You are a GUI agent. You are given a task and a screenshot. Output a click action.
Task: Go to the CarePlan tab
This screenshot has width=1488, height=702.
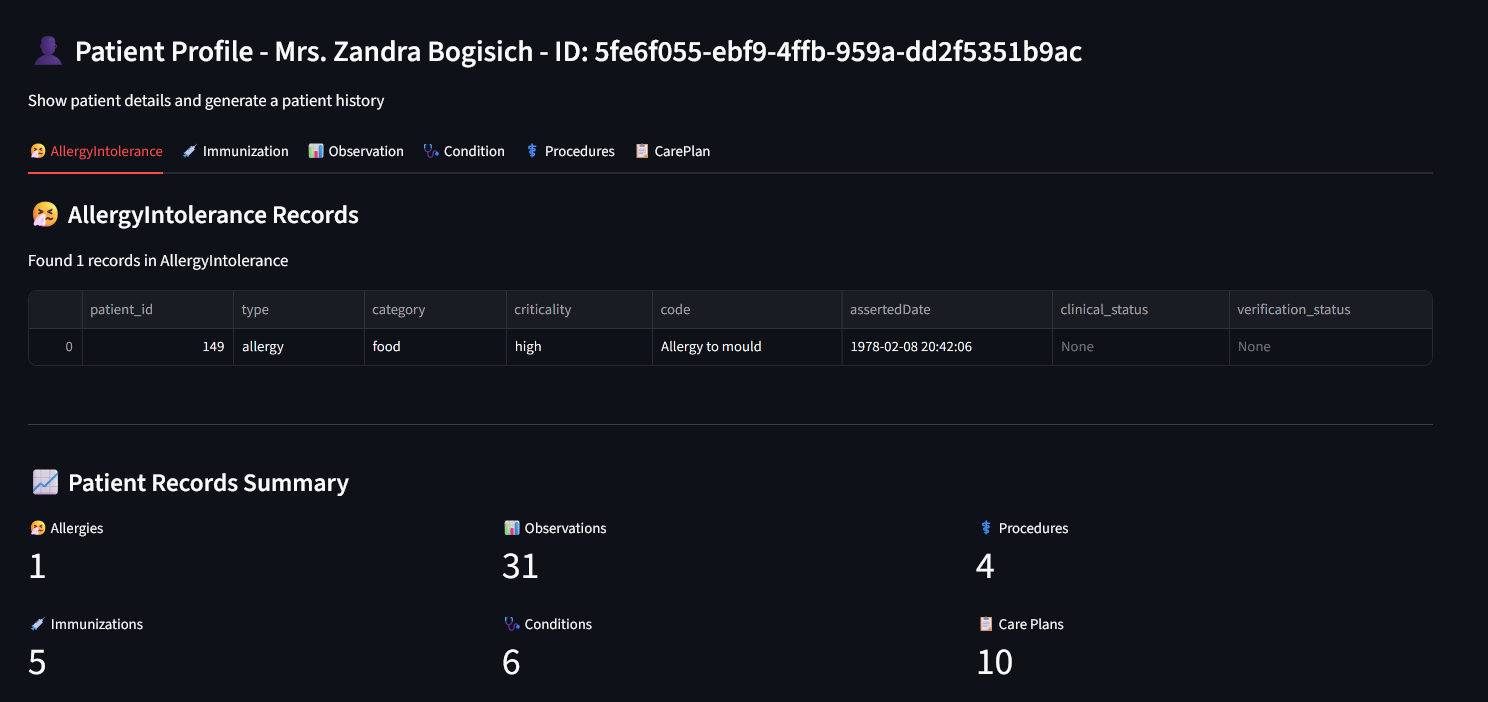pos(682,151)
